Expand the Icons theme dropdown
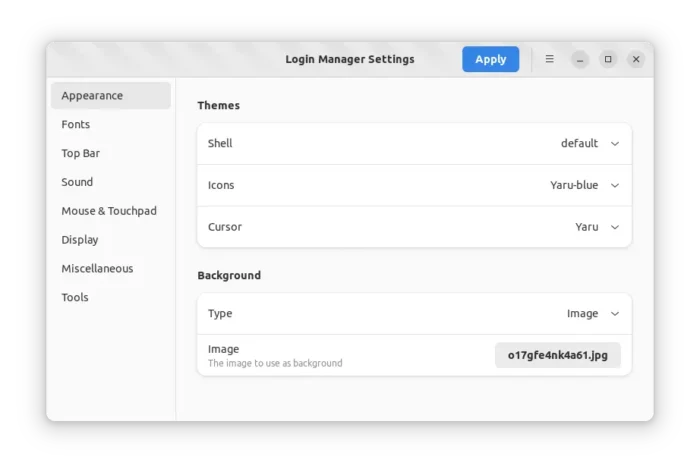The width and height of the screenshot is (700, 472). point(414,185)
